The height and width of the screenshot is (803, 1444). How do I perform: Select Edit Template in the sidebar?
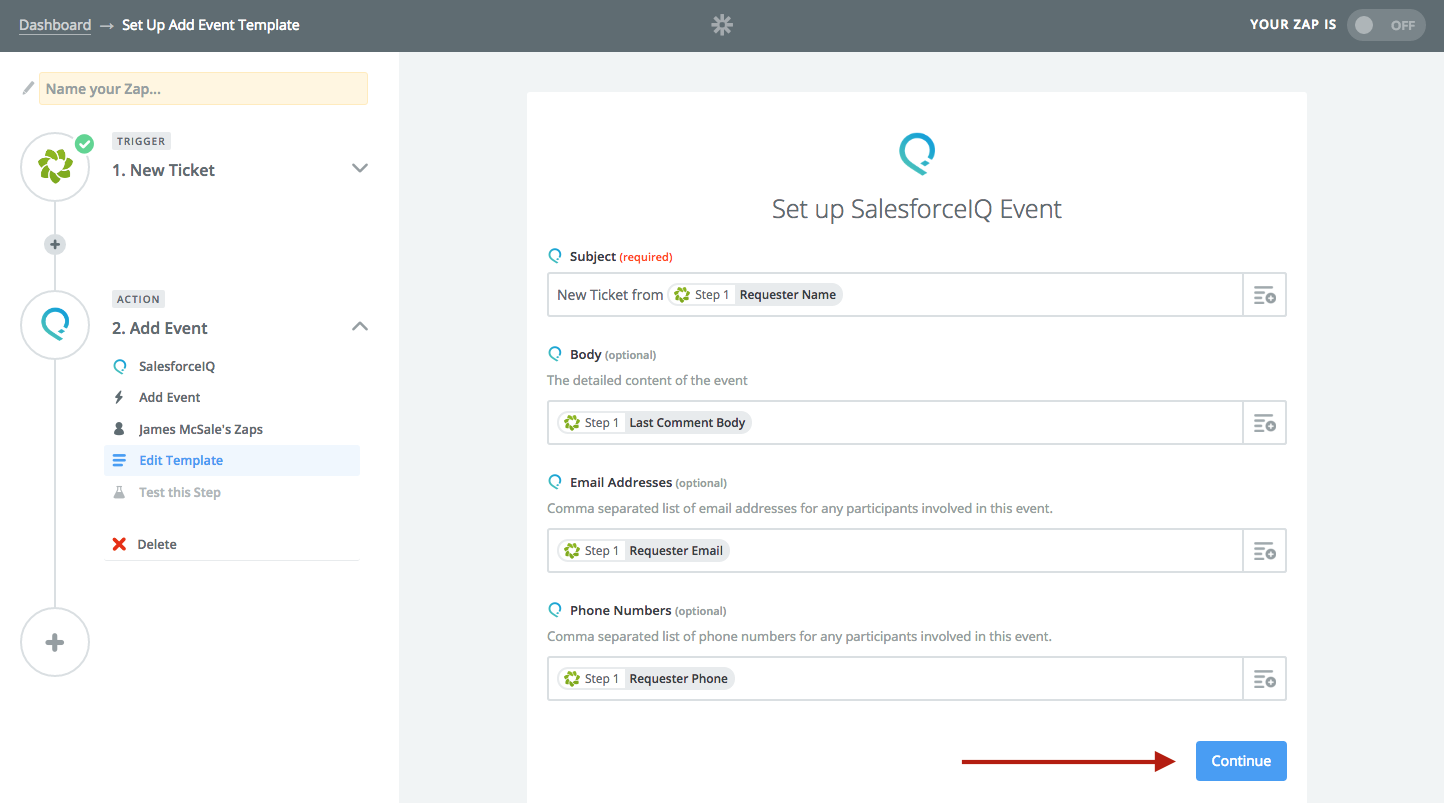181,461
